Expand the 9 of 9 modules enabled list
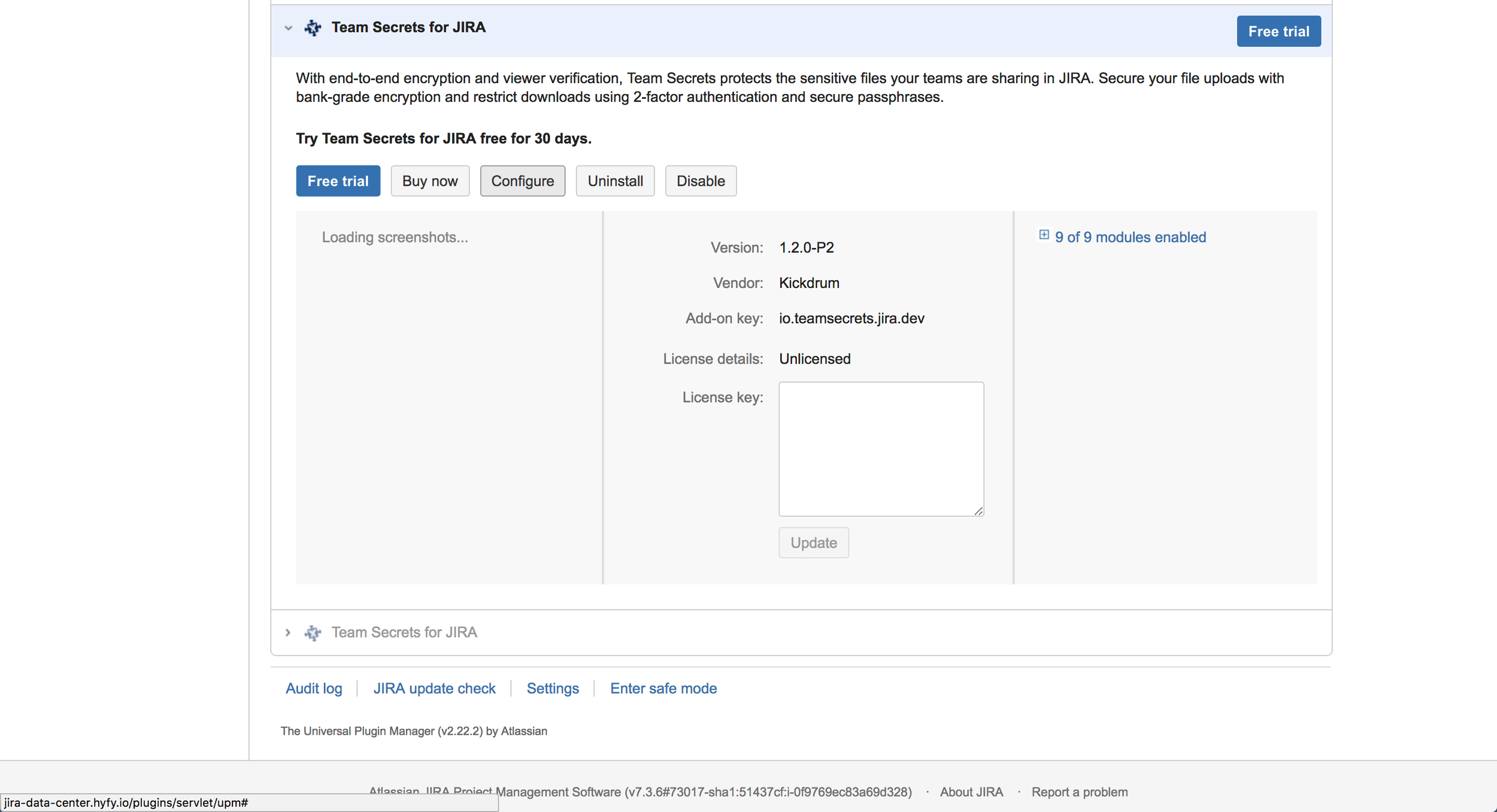1497x812 pixels. (1130, 237)
